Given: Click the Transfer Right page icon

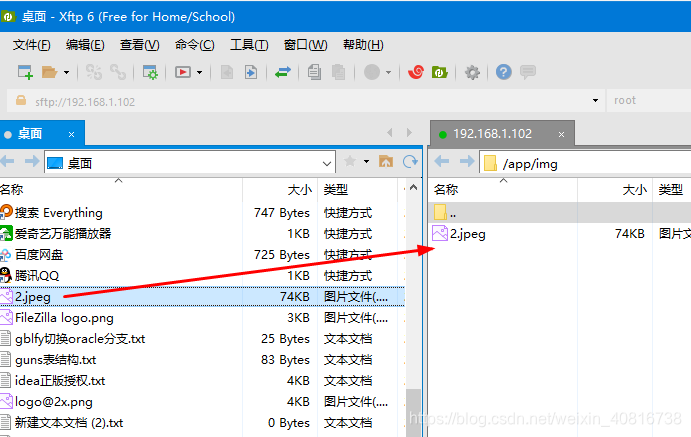Looking at the screenshot, I should point(251,72).
